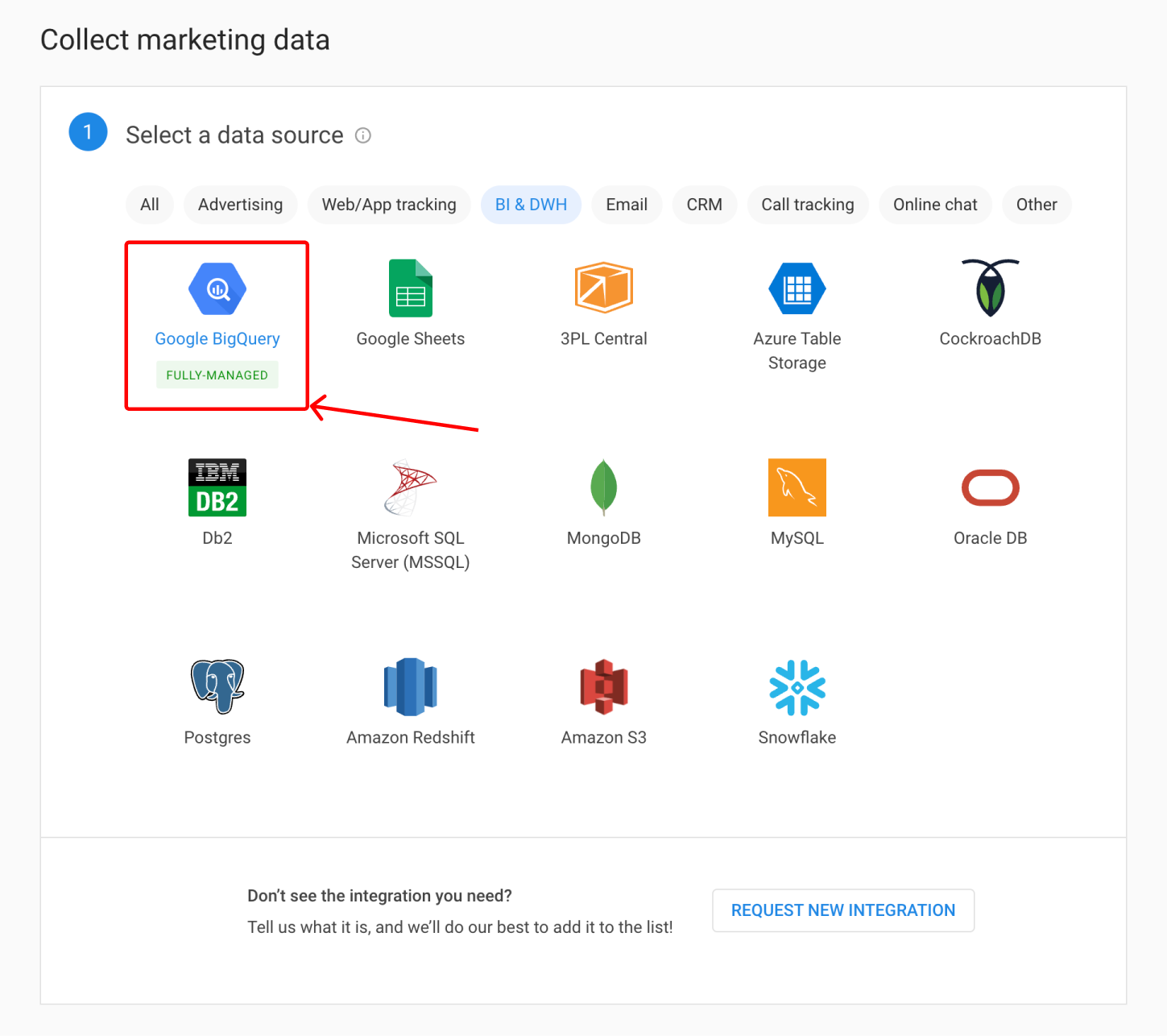Click the MySQL label
Image resolution: width=1167 pixels, height=1036 pixels.
[797, 538]
